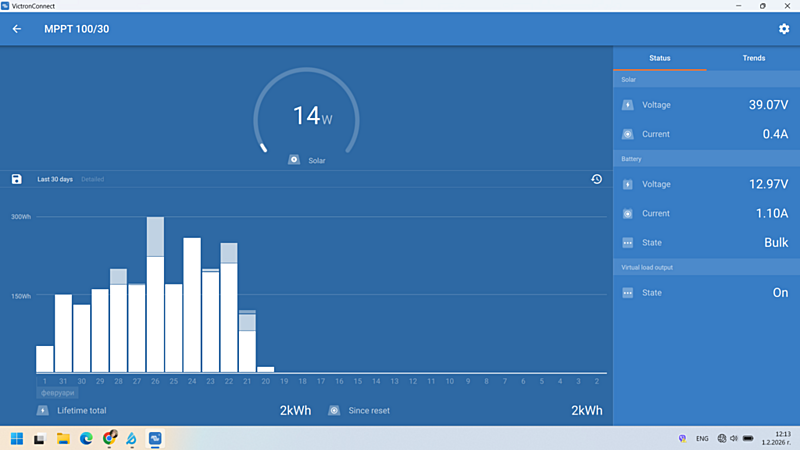This screenshot has width=800, height=450.
Task: Select the Virtual load output State icon
Action: tap(628, 293)
